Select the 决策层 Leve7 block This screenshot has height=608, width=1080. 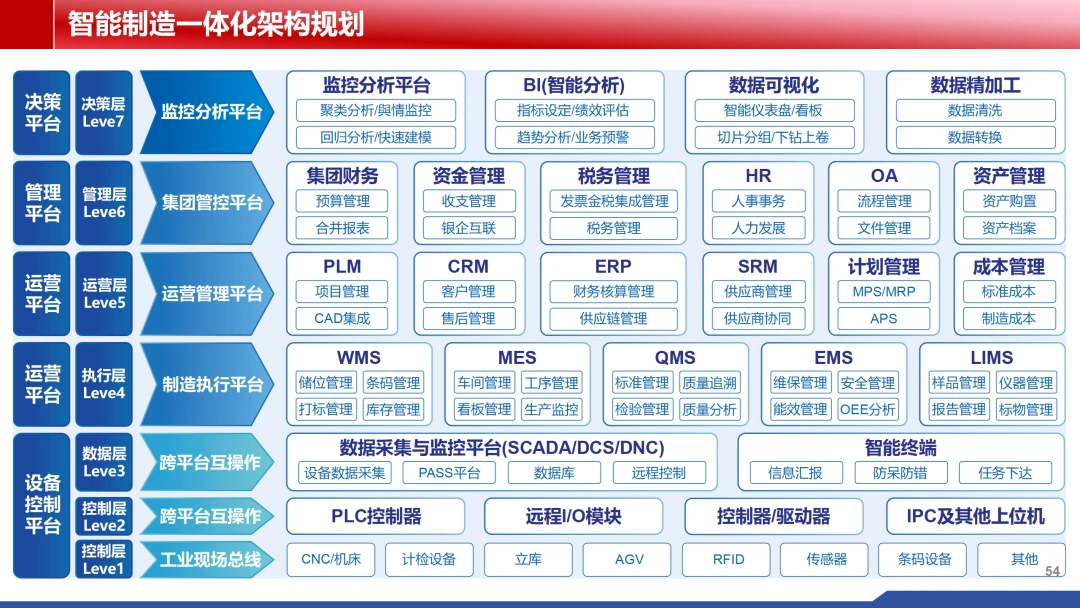click(104, 112)
